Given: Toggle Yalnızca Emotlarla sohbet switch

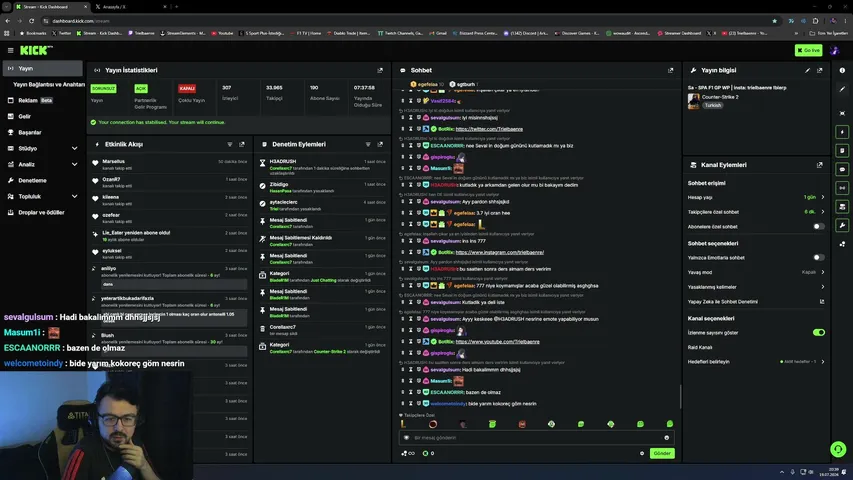Looking at the screenshot, I should point(819,257).
